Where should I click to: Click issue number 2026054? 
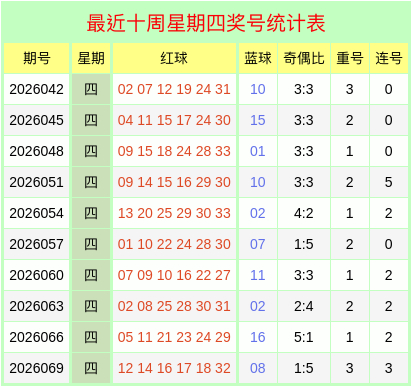click(37, 213)
